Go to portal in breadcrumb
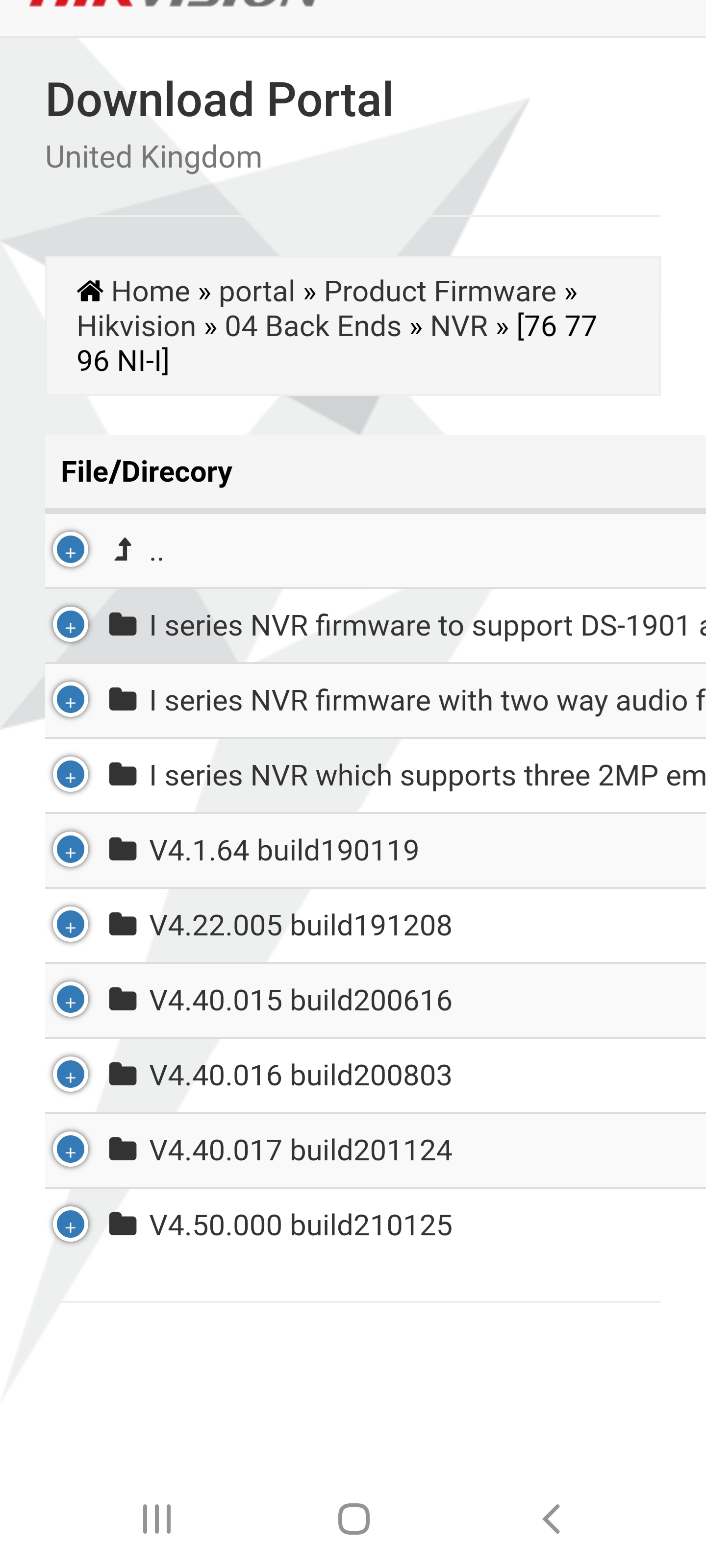Viewport: 706px width, 1568px height. point(256,292)
